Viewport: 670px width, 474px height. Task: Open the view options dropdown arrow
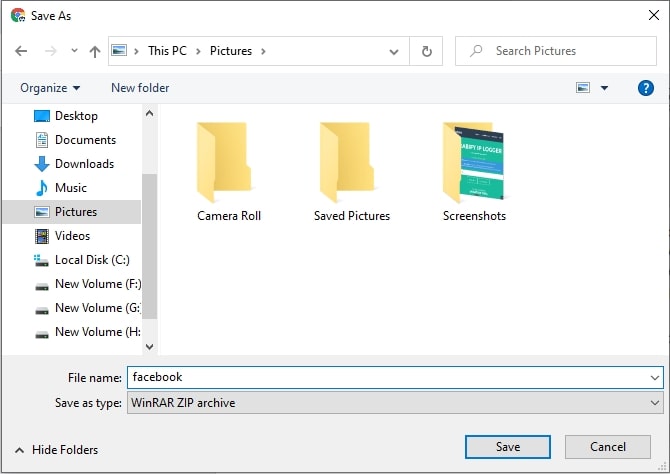[604, 88]
